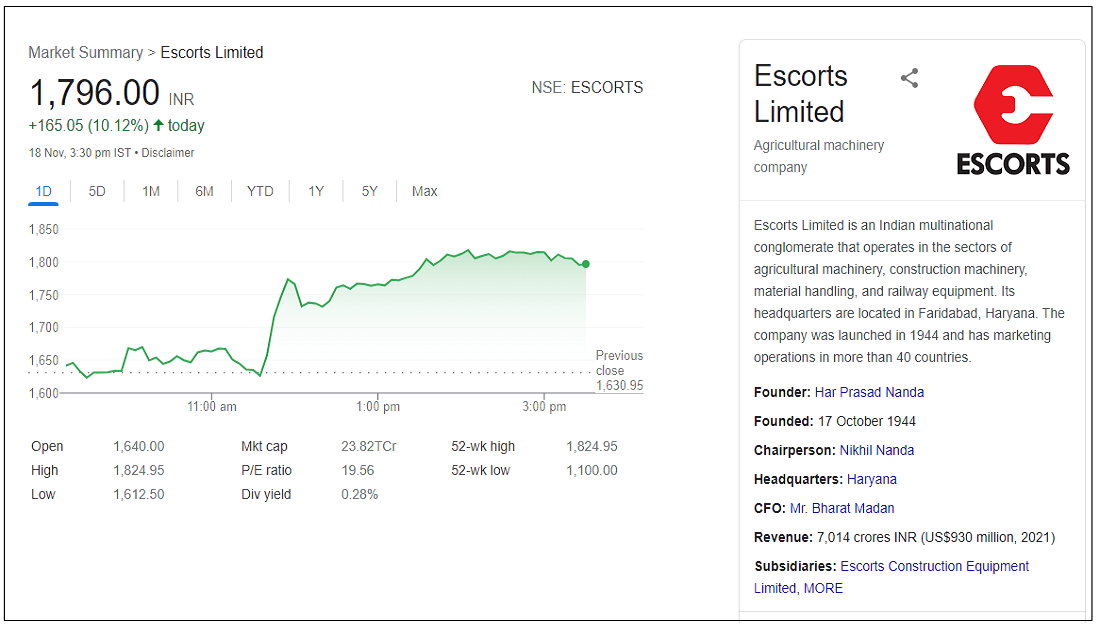Viewport: 1100px width, 628px height.
Task: Click the Agricultural machinery company subtitle
Action: click(x=819, y=156)
